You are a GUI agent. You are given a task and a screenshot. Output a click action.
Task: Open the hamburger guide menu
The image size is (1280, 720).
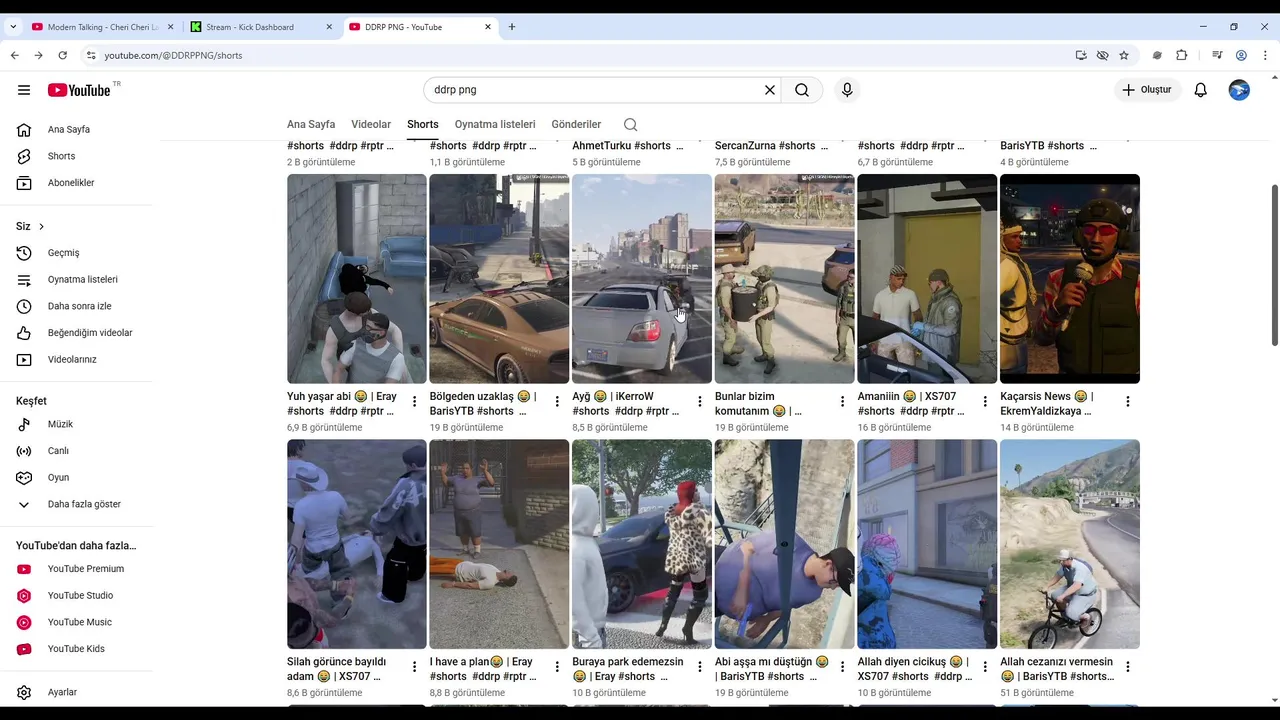click(24, 90)
